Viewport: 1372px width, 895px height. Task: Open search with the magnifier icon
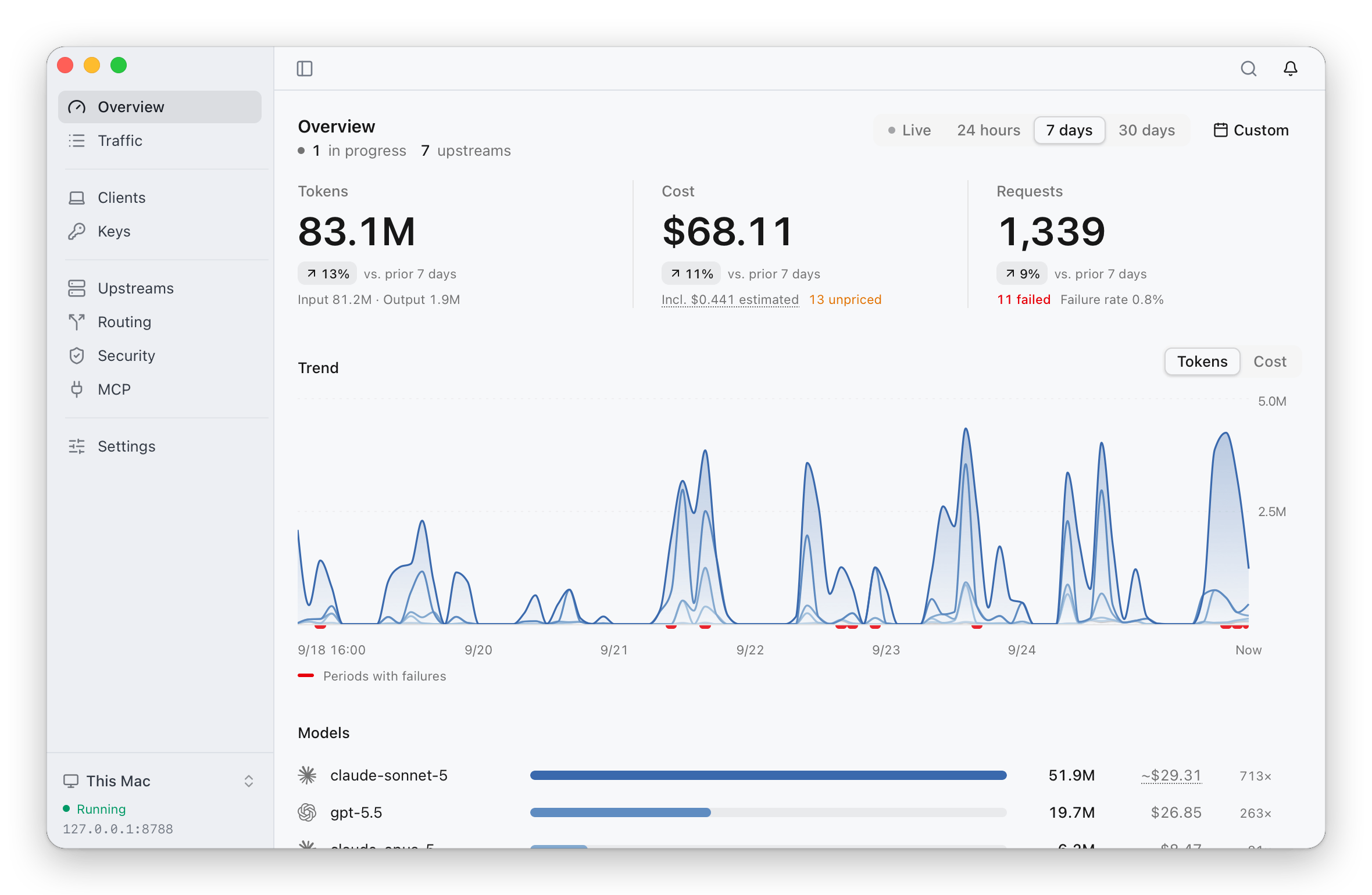[1248, 69]
